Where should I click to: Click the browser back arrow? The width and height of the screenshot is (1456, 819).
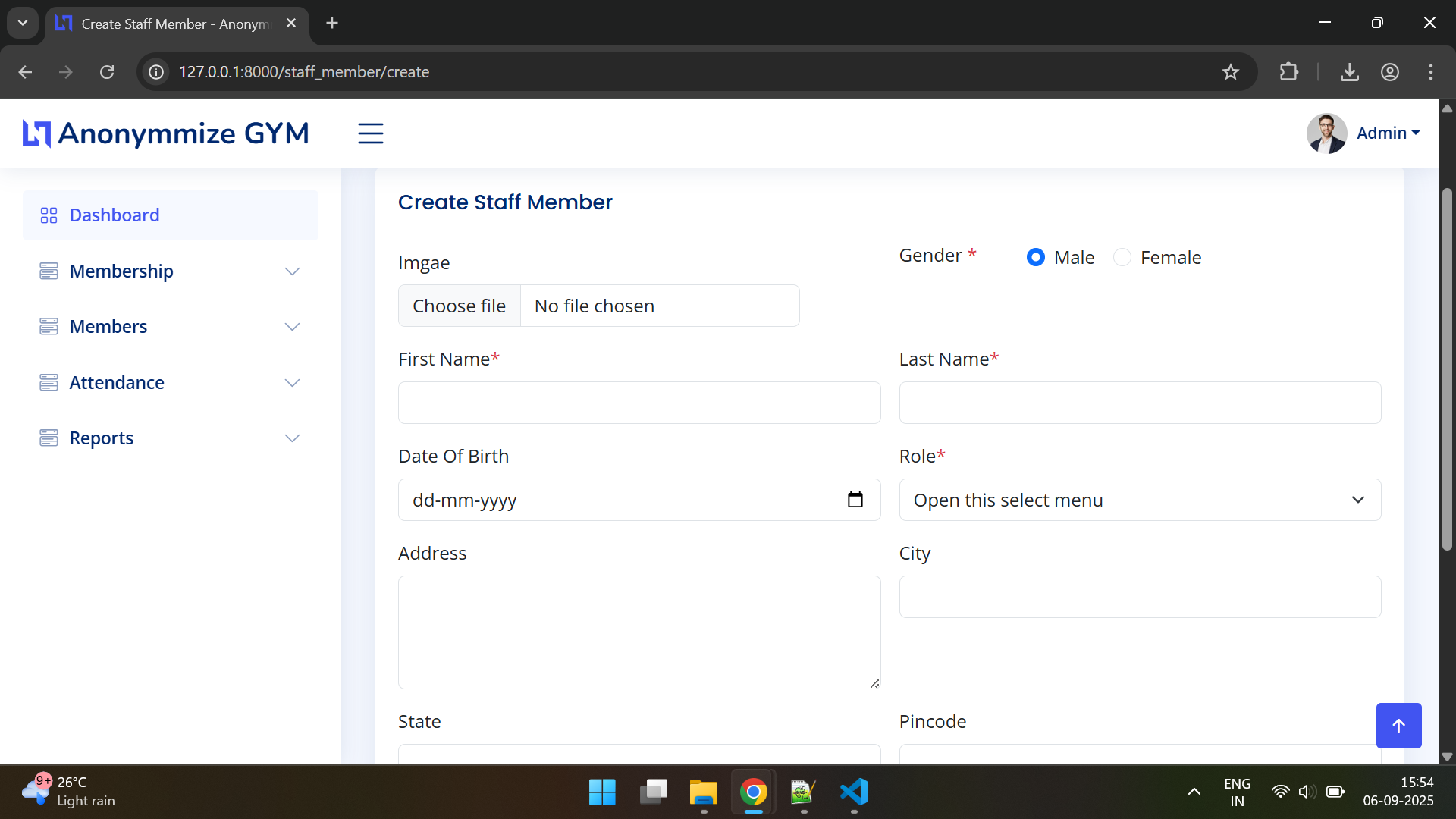pyautogui.click(x=25, y=72)
